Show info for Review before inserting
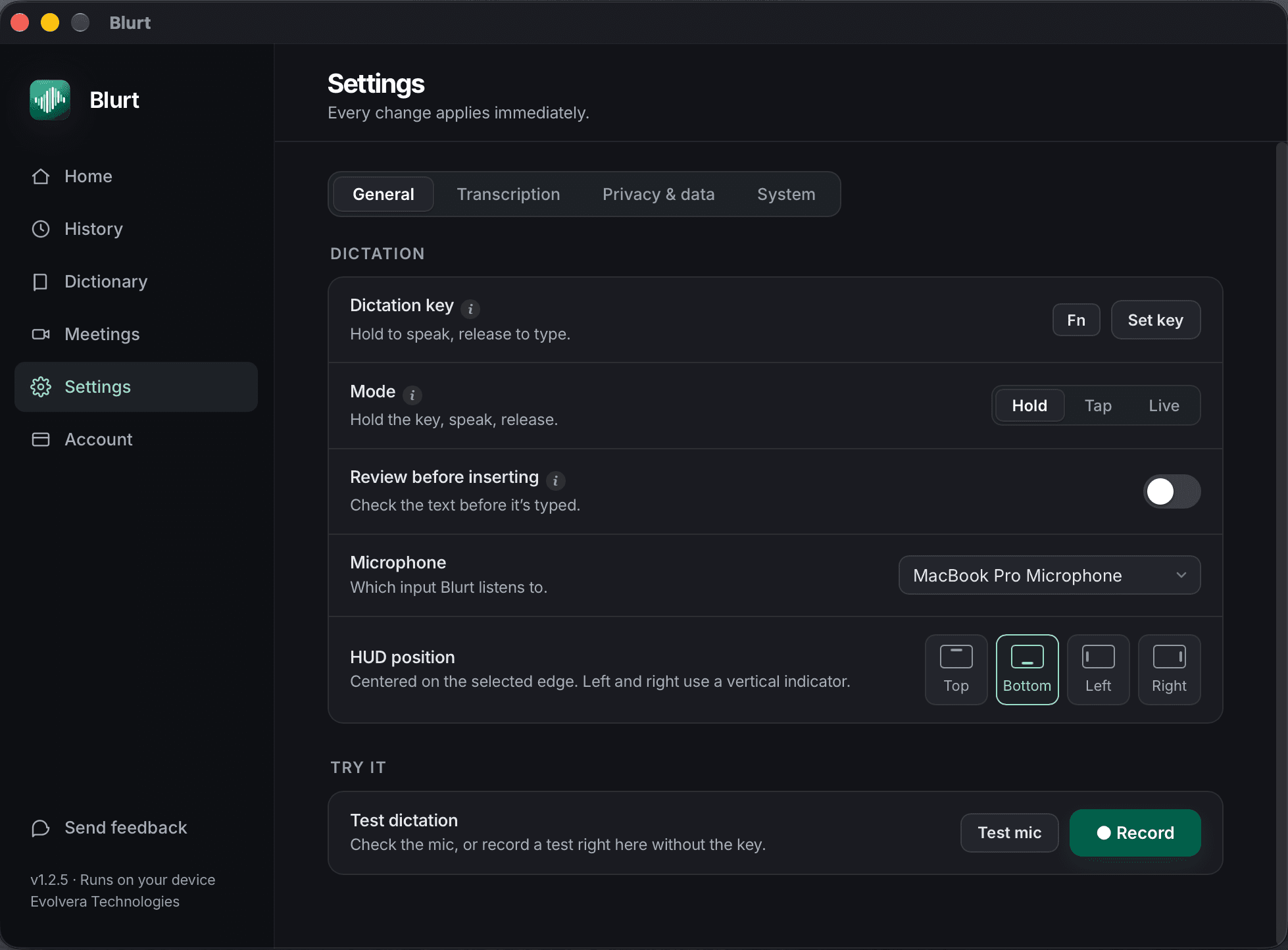 tap(556, 481)
